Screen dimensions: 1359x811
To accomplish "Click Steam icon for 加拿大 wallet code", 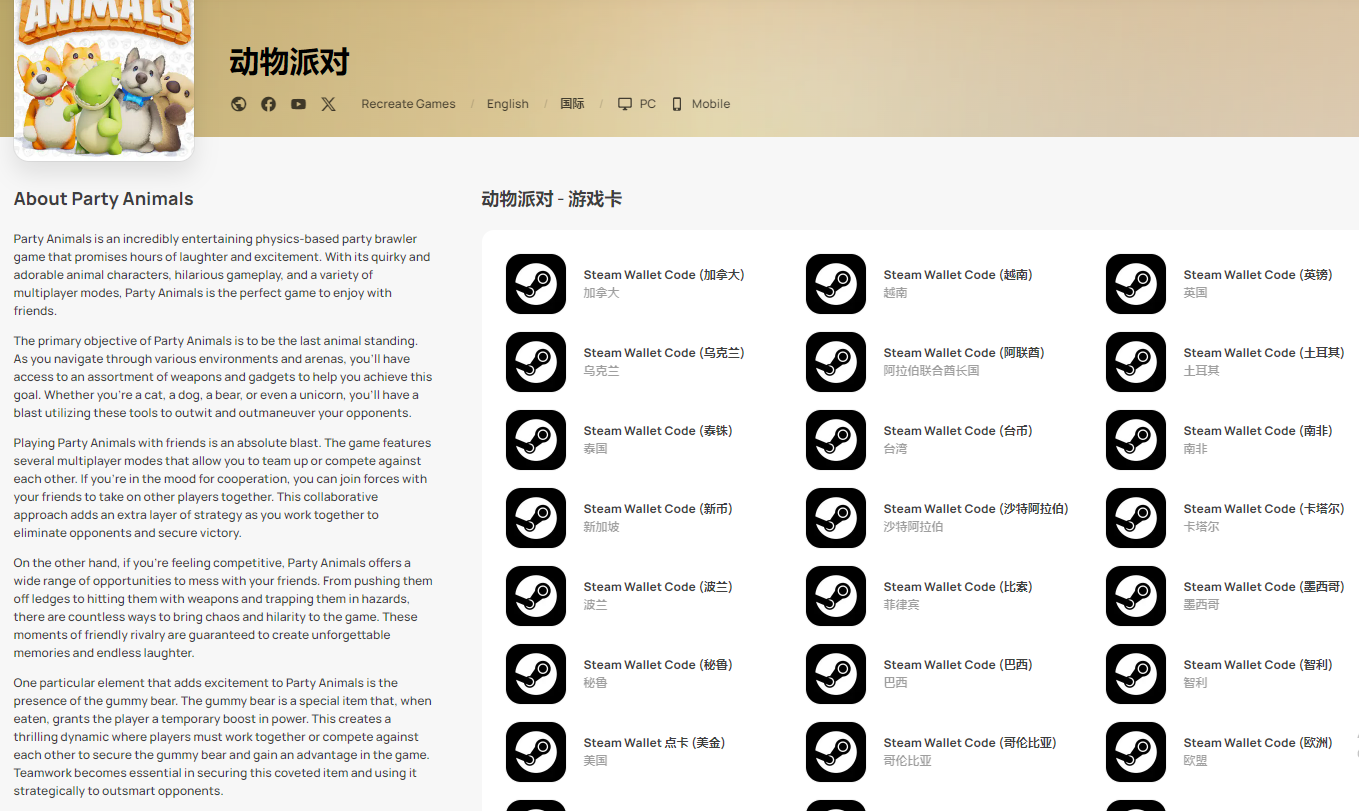I will click(536, 284).
